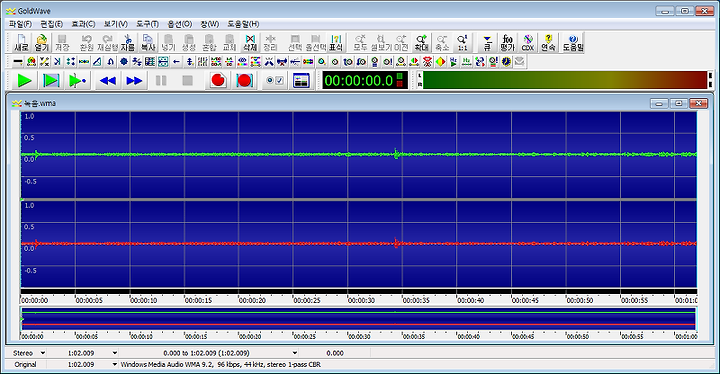Click the 확대 zoom in button
Screen dimensions: 720x374
pos(421,42)
